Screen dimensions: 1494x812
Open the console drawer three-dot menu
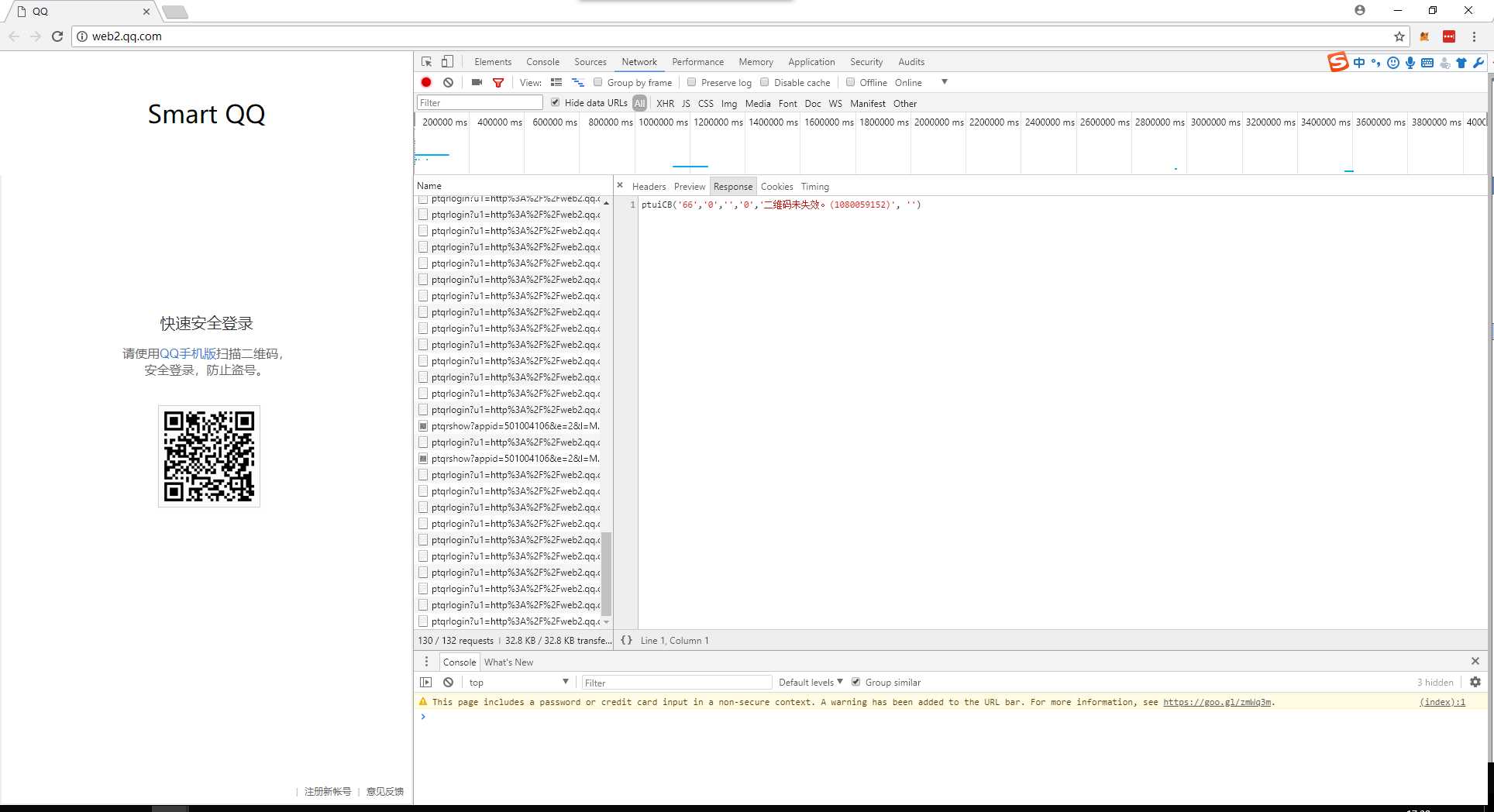(x=426, y=662)
